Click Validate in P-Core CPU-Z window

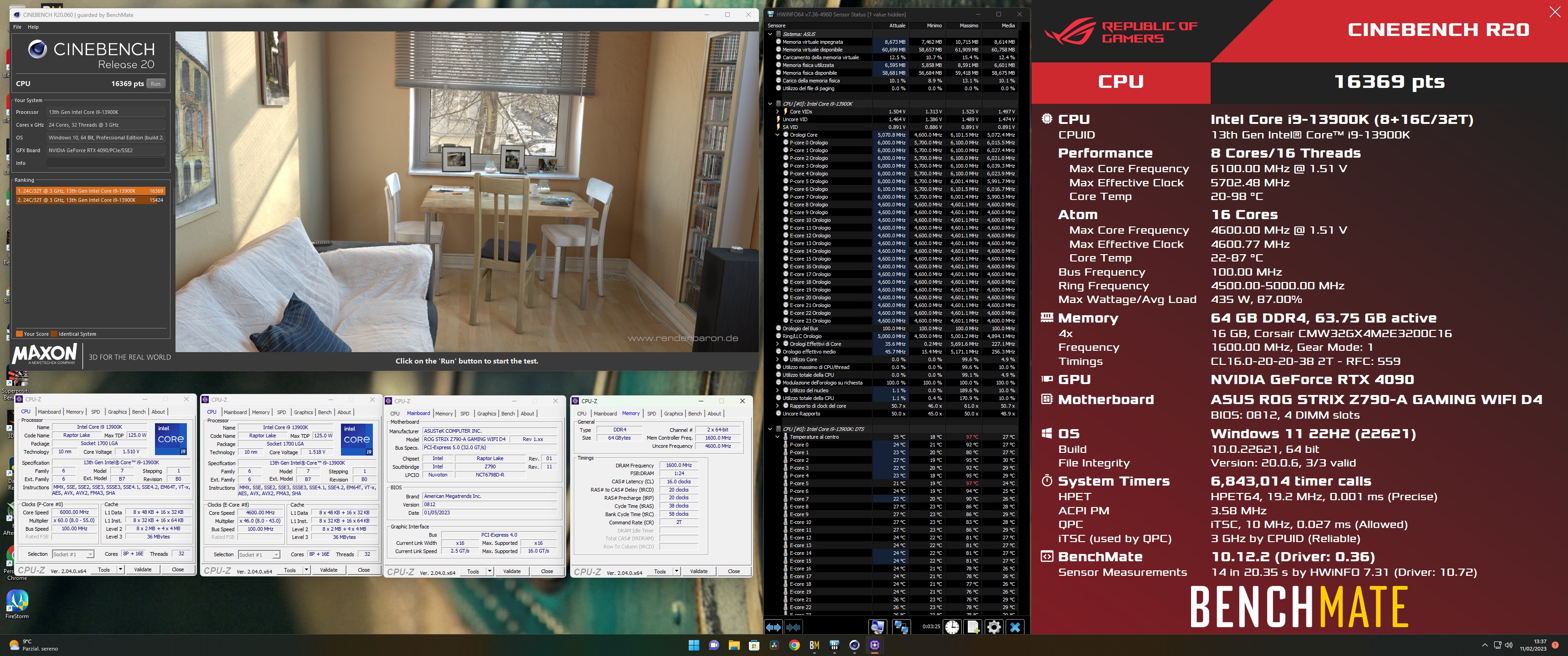(x=142, y=569)
